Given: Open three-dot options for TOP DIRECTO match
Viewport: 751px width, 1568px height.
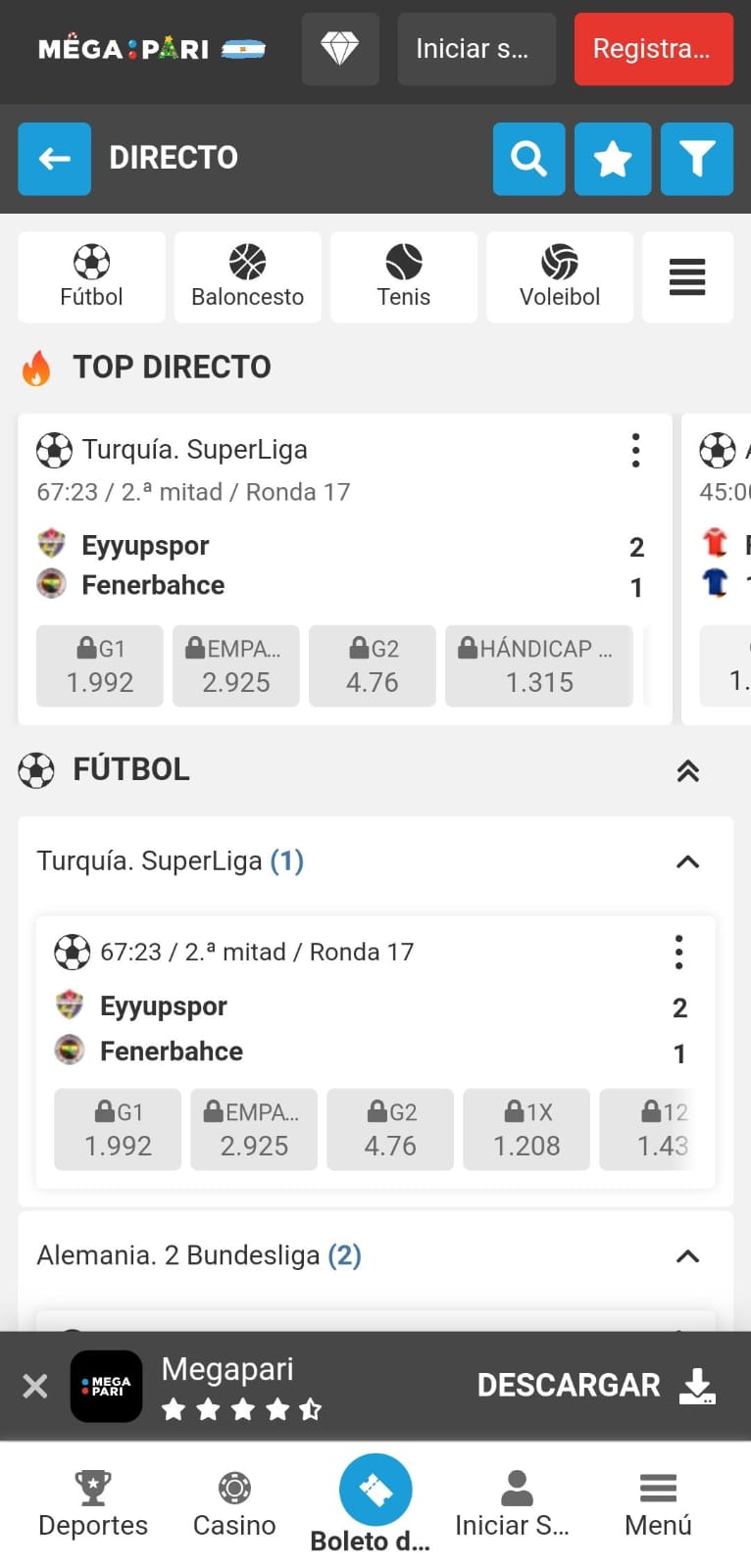Looking at the screenshot, I should pyautogui.click(x=635, y=451).
